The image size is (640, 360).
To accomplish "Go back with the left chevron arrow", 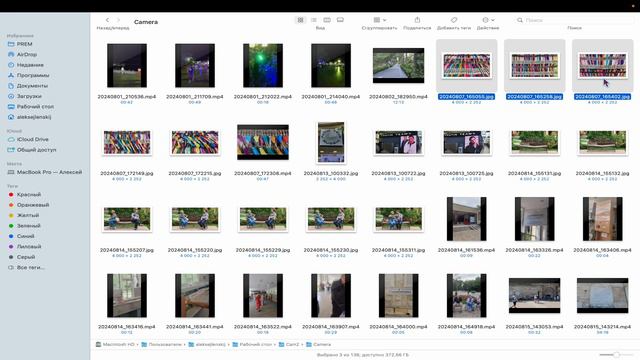I will pos(107,20).
